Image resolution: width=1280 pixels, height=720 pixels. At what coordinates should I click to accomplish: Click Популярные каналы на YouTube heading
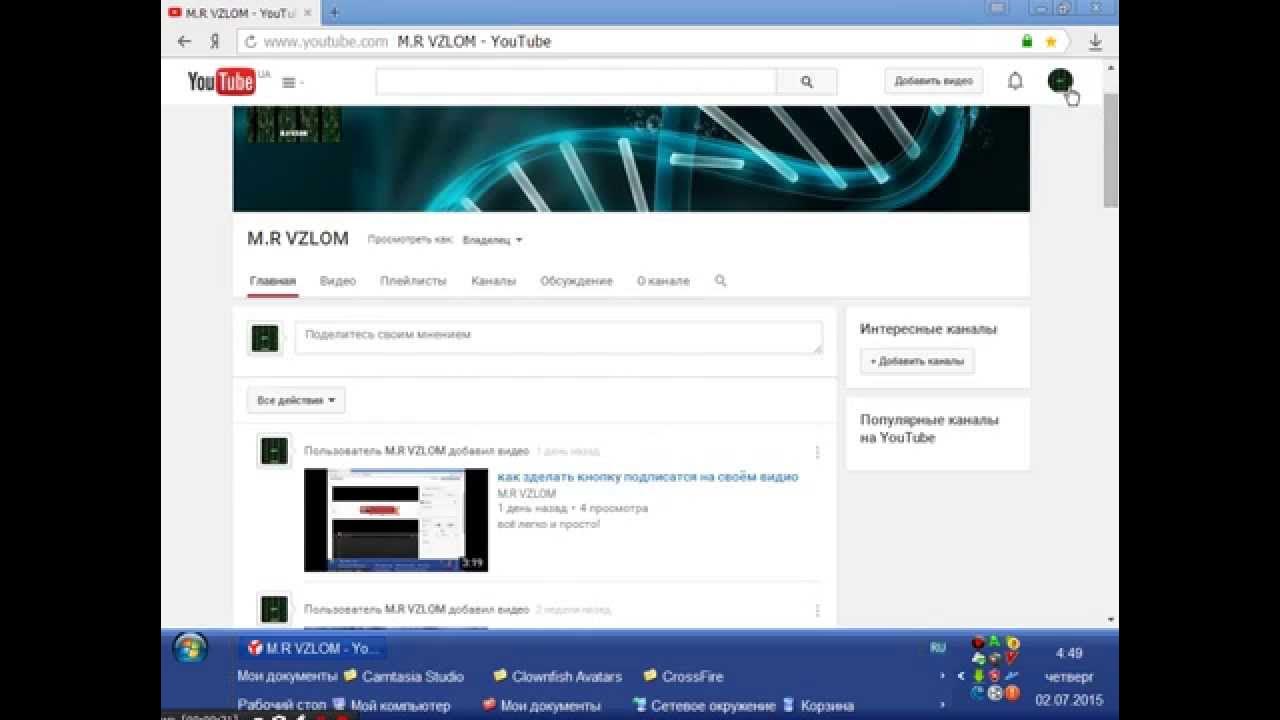929,429
